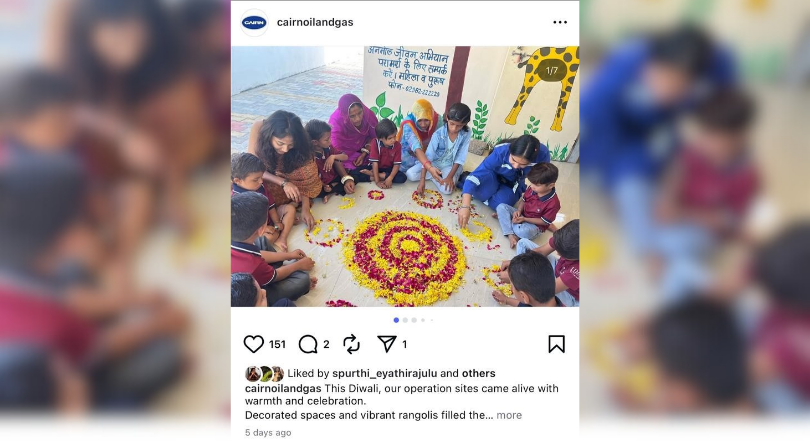This screenshot has width=810, height=443.
Task: Like the post with heart icon
Action: (254, 344)
